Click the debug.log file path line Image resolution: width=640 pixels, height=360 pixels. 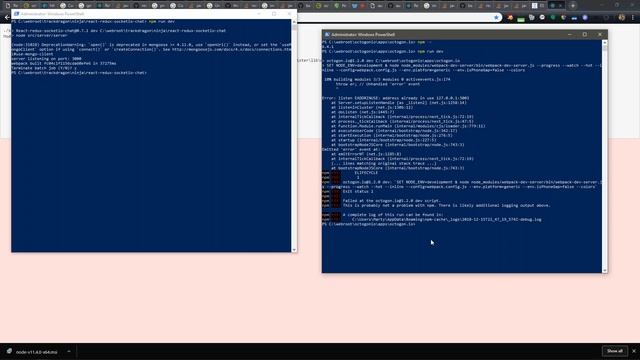[x=447, y=220]
